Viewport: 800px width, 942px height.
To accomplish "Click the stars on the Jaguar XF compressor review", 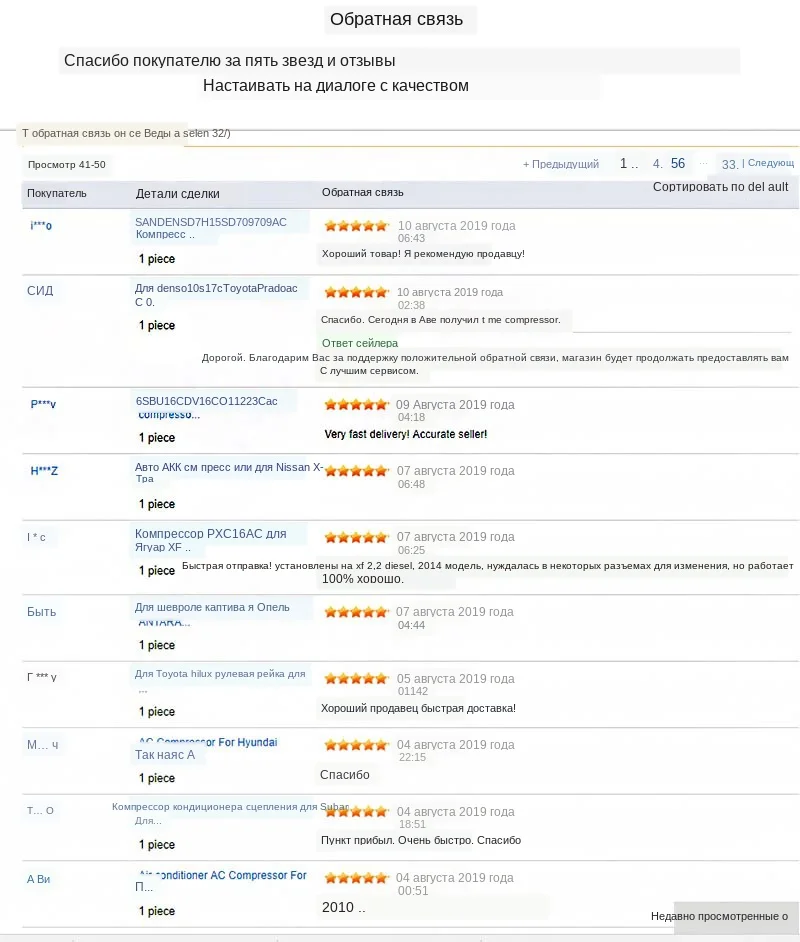I will [x=356, y=537].
